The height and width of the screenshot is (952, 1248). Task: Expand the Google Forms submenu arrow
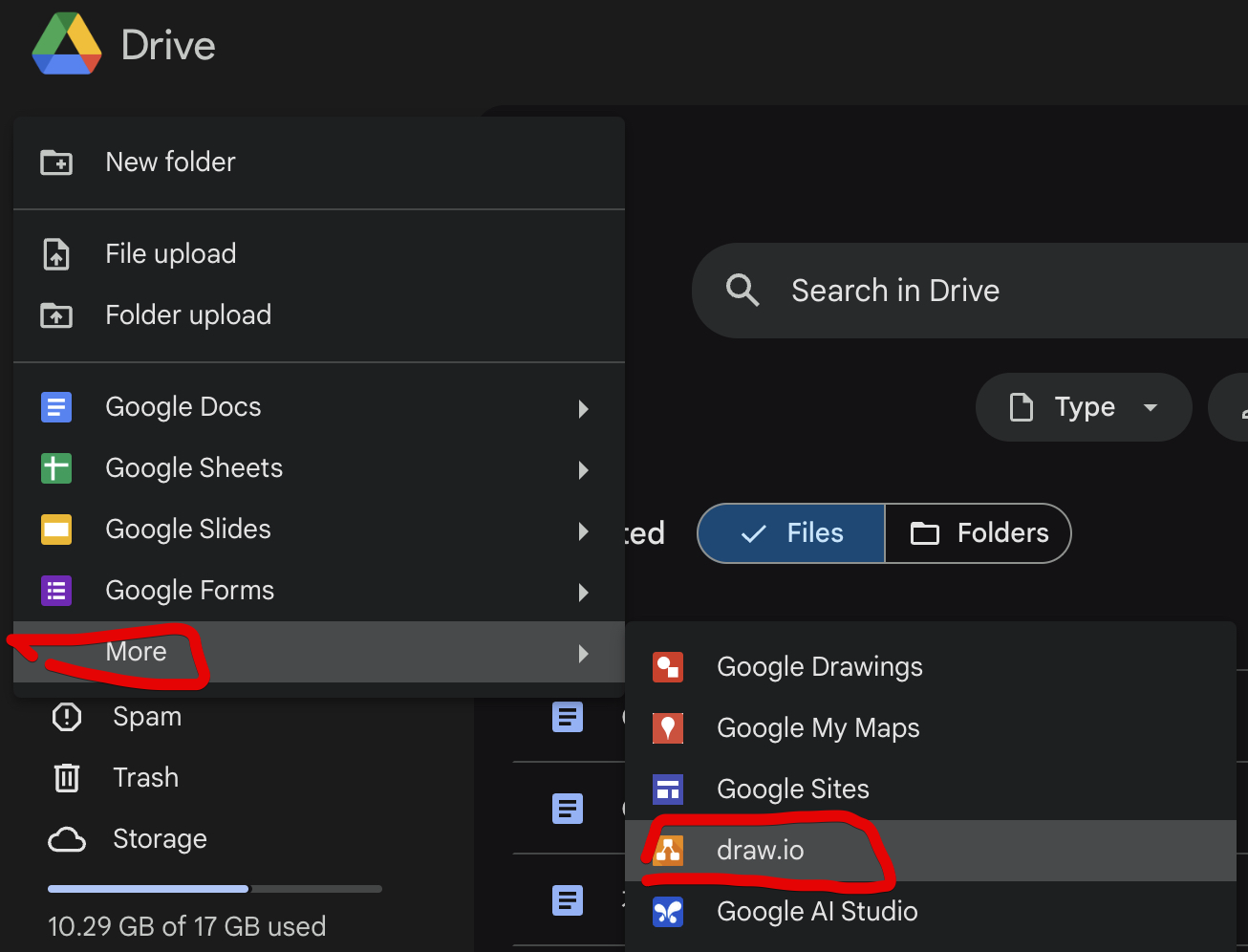point(583,593)
